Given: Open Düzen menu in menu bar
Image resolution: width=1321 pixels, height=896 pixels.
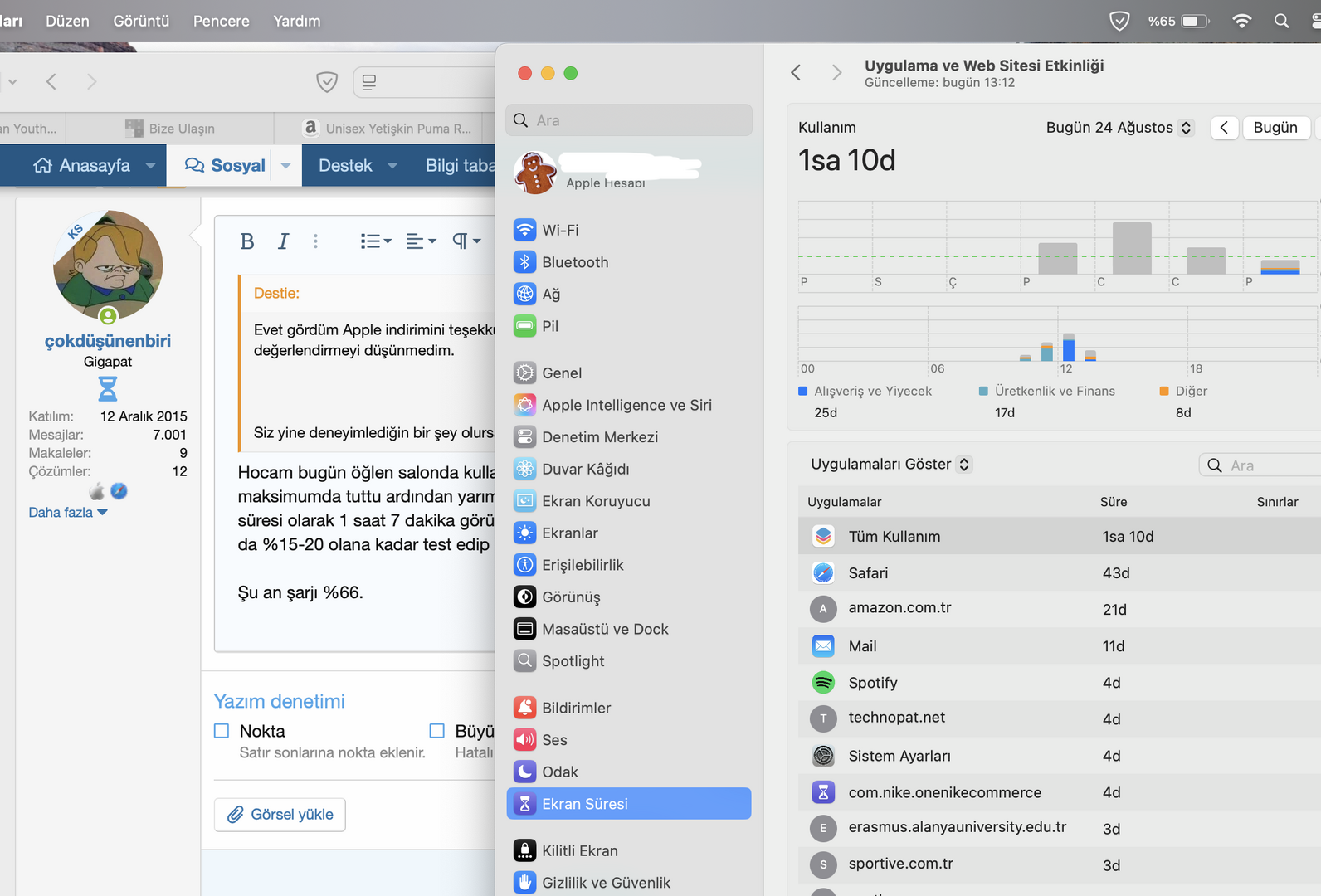Looking at the screenshot, I should click(x=67, y=21).
